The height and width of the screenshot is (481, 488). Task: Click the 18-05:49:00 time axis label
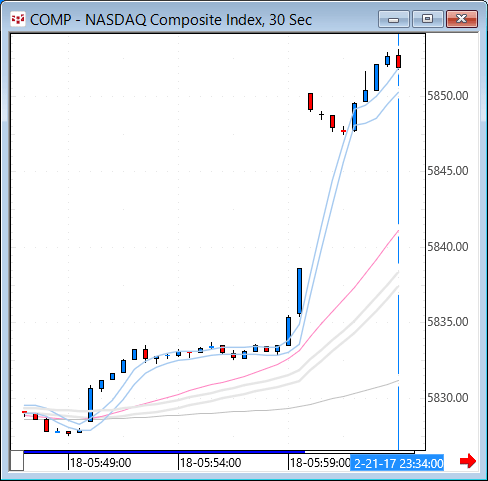point(101,463)
